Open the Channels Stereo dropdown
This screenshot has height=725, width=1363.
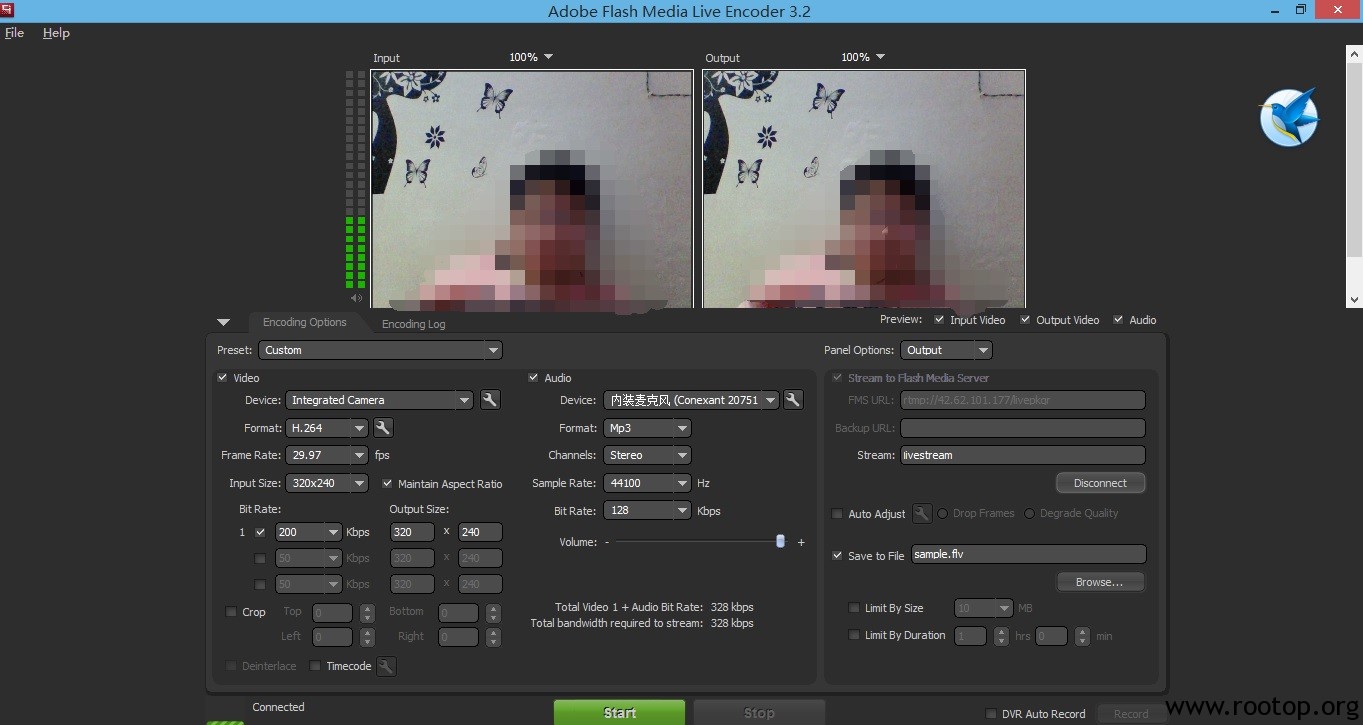647,455
